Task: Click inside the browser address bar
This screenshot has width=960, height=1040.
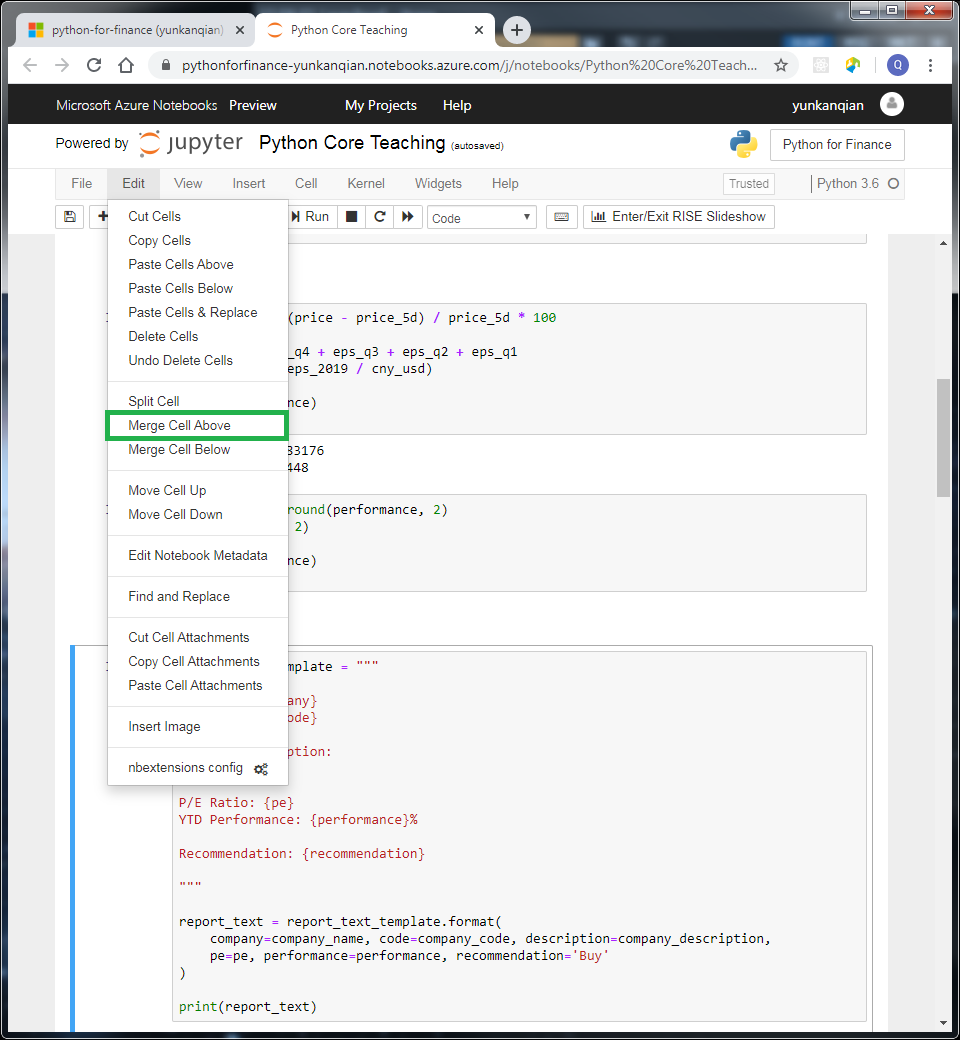Action: tap(450, 64)
